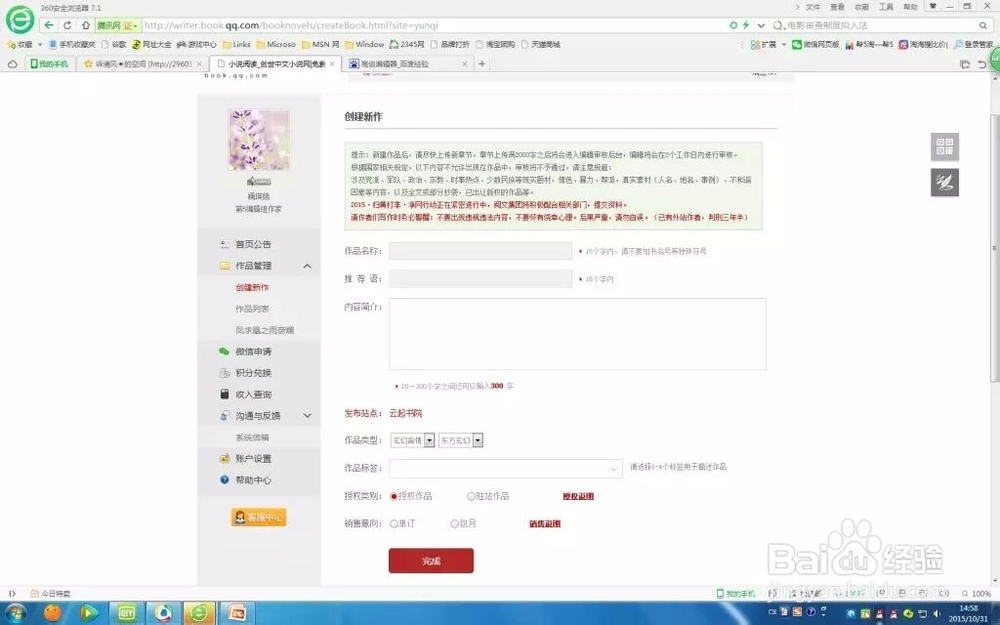Open the 东方玄幻 category dropdown
Image resolution: width=1000 pixels, height=625 pixels.
[x=477, y=440]
